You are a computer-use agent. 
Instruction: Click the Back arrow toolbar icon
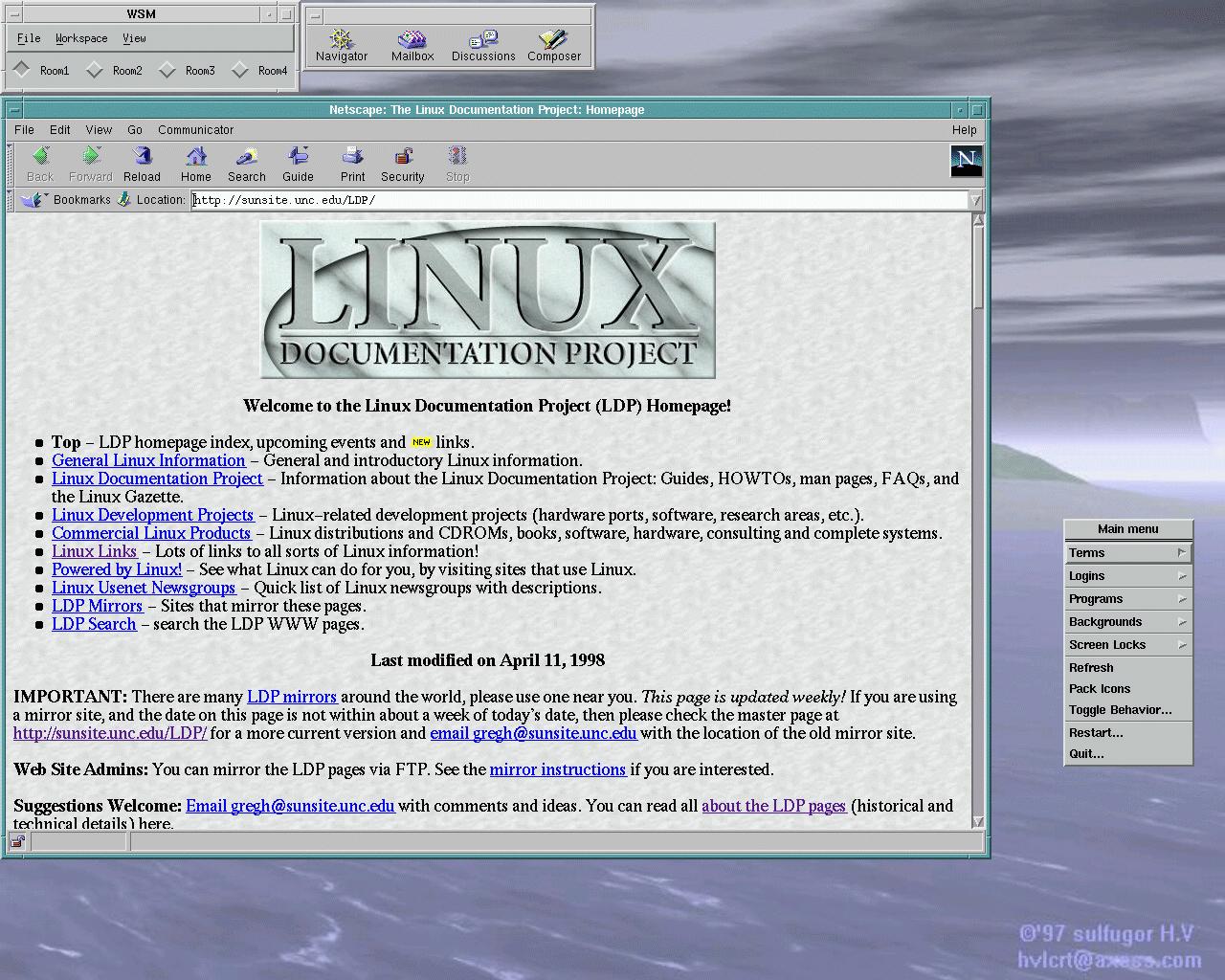(40, 156)
